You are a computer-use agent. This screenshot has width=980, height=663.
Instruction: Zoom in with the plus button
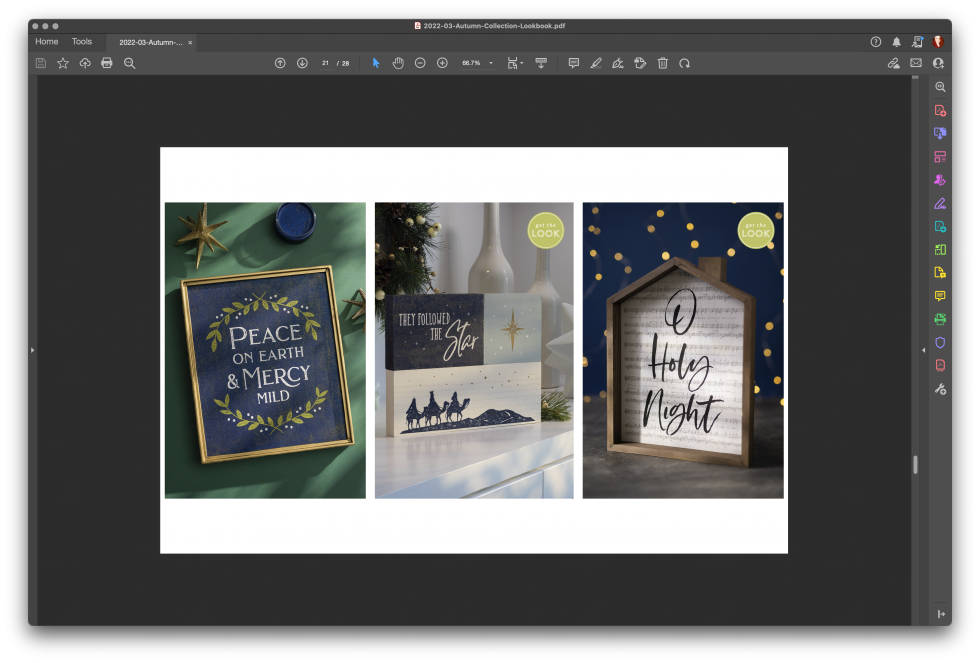pos(442,63)
